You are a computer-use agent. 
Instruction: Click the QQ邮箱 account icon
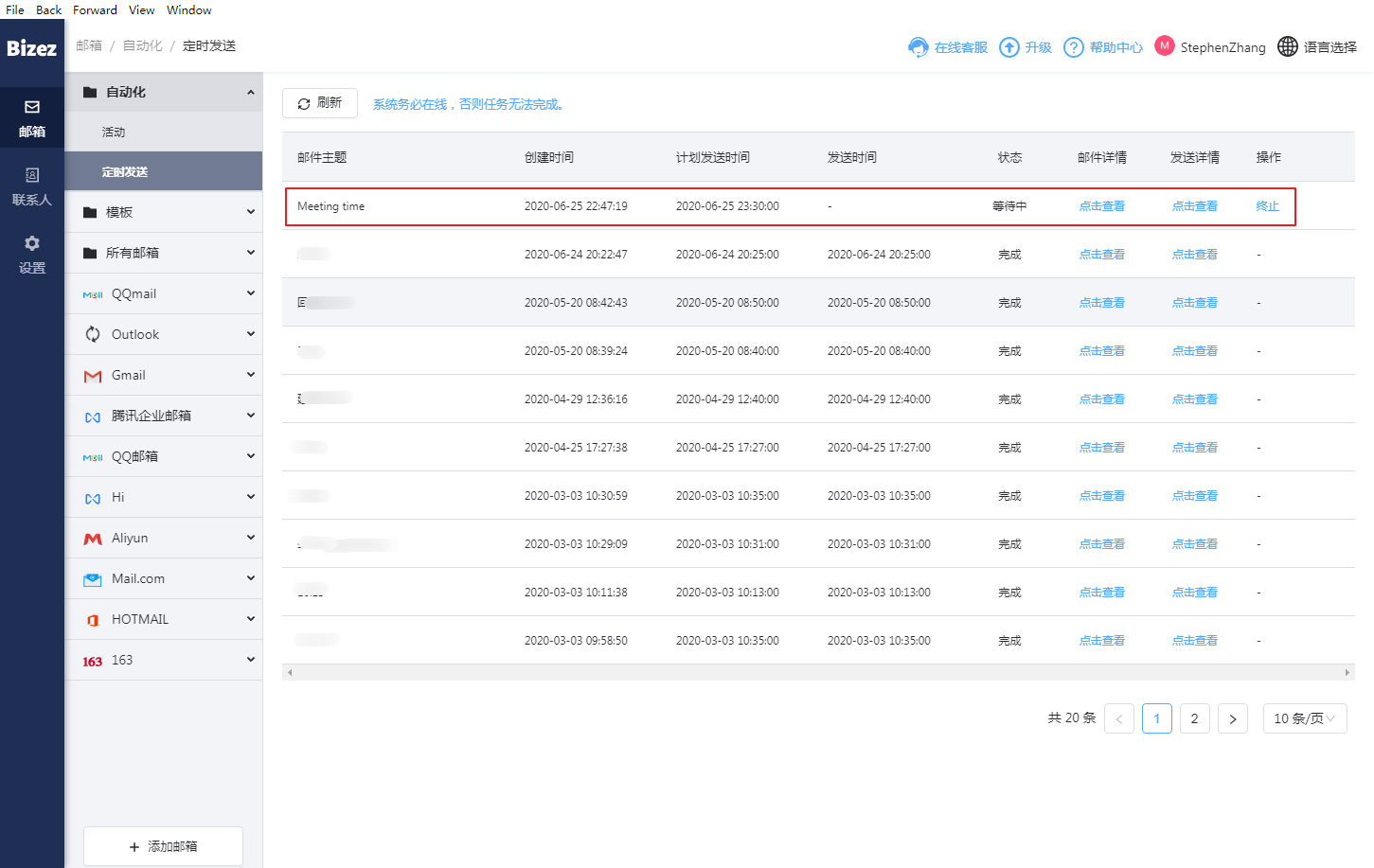(93, 457)
